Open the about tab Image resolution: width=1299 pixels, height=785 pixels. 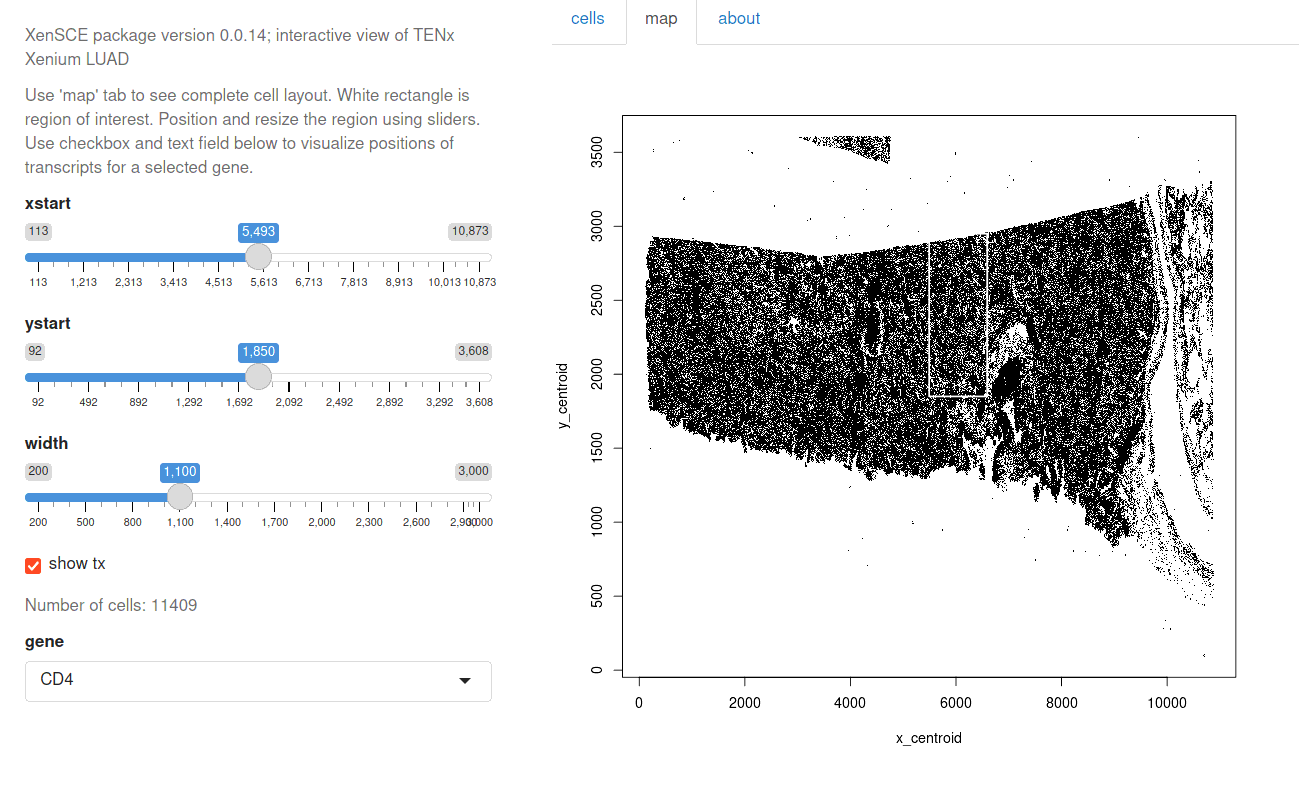(x=739, y=18)
